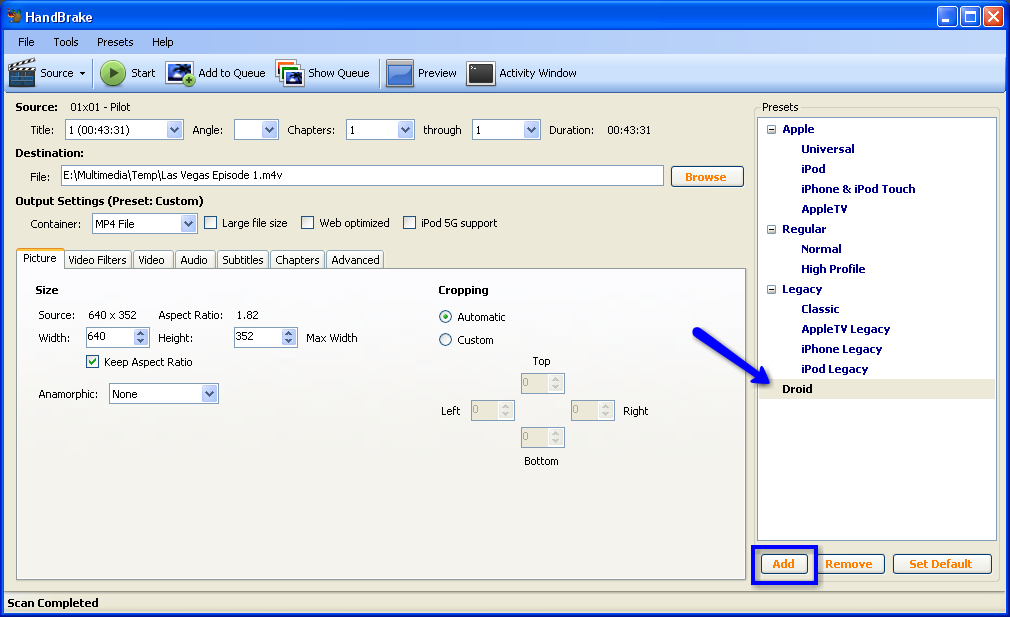Image resolution: width=1010 pixels, height=617 pixels.
Task: Uncheck Keep Aspect Ratio
Action: [x=93, y=362]
